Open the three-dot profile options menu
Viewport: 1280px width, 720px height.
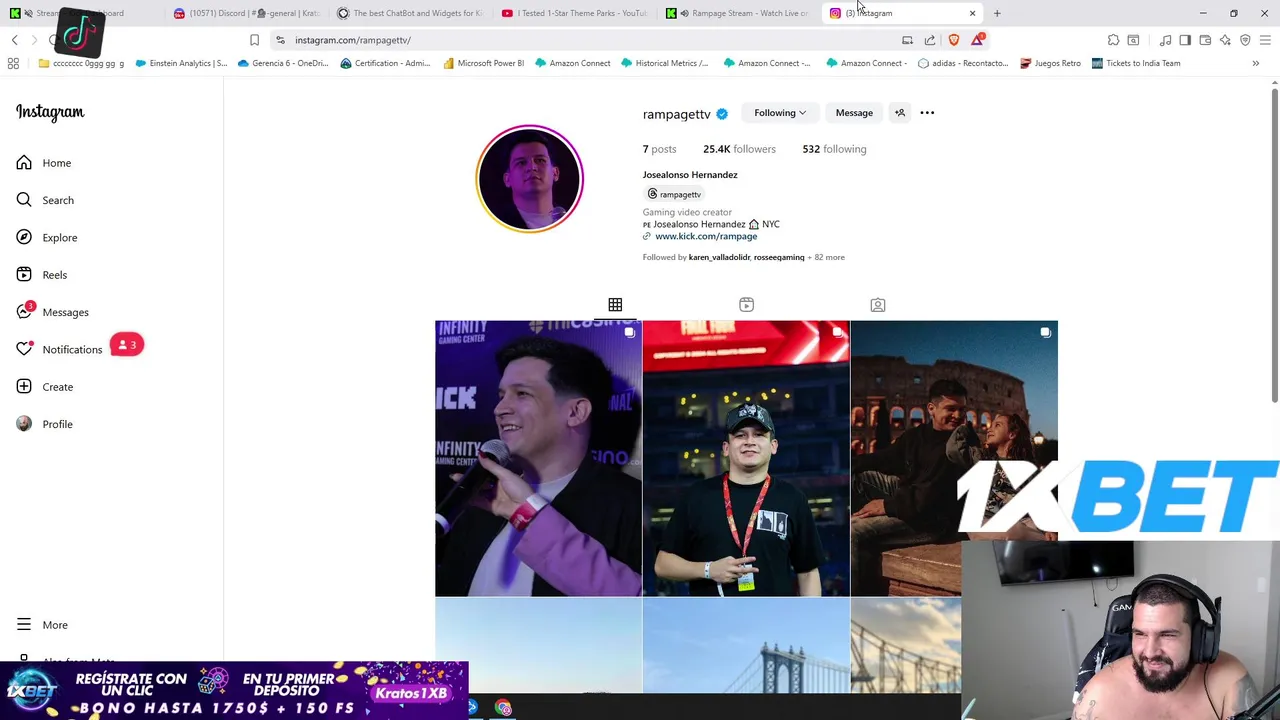(x=927, y=113)
